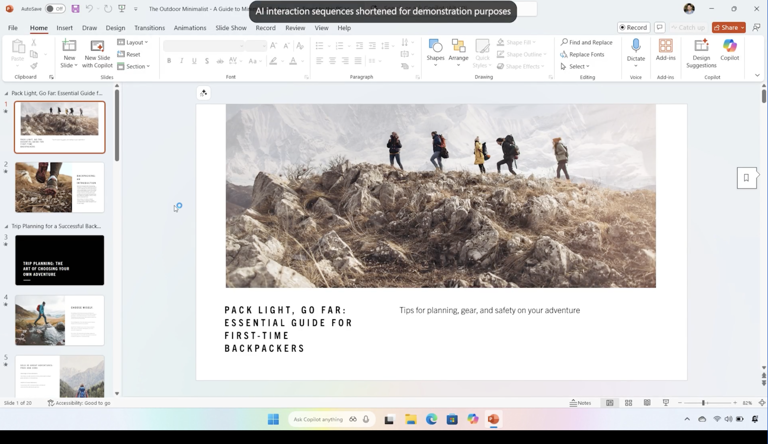
Task: Collapse 'Trip Planning' section header
Action: (x=6, y=226)
